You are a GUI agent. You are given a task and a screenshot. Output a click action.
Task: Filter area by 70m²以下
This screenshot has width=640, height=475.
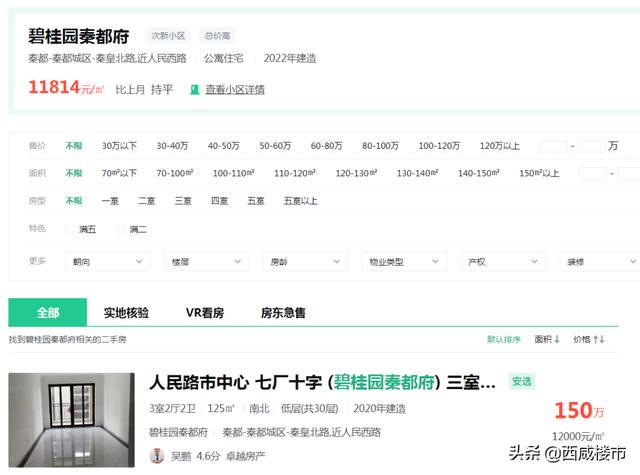click(x=119, y=173)
